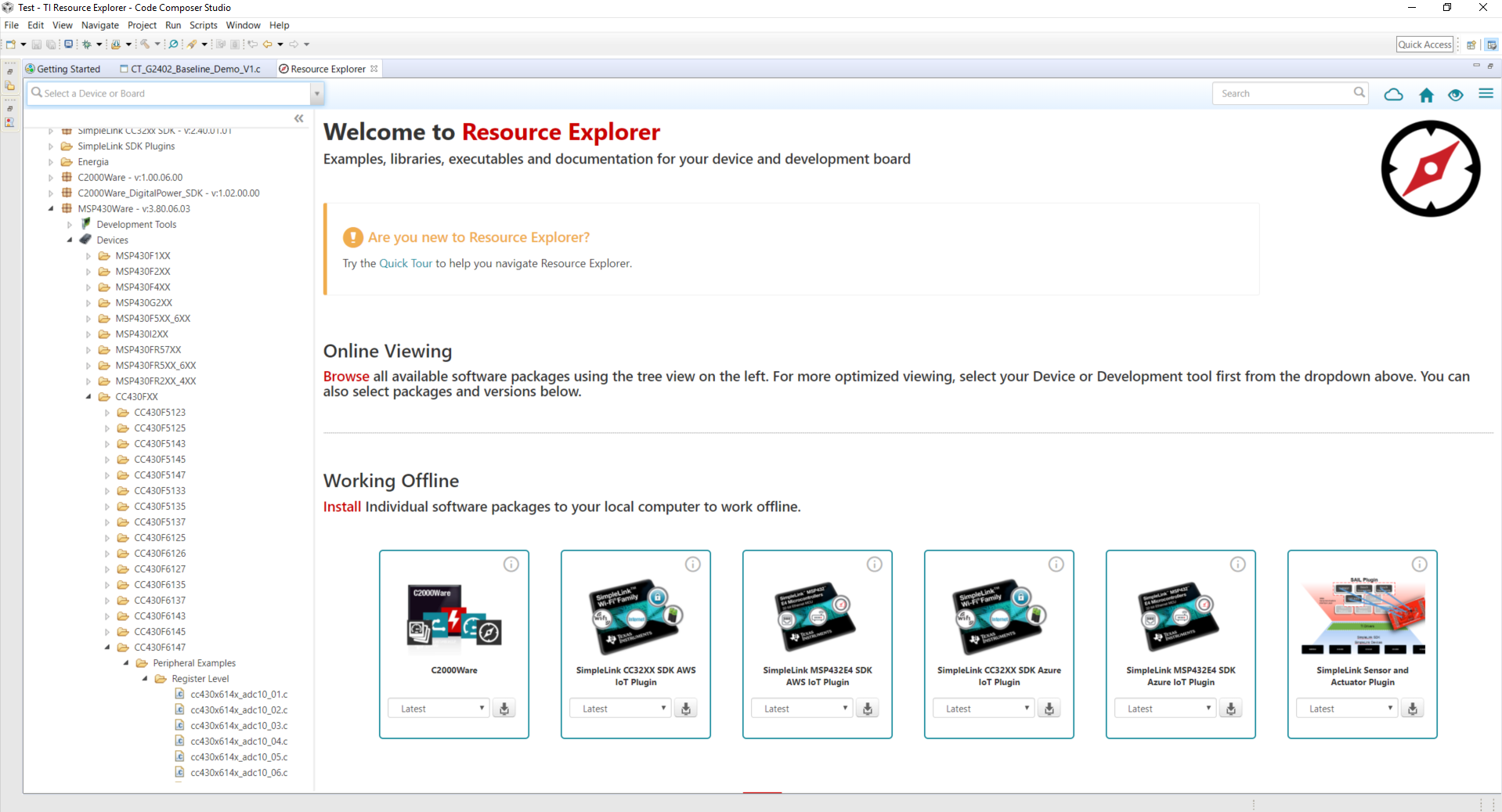Click the Quick Tour link

[x=406, y=263]
